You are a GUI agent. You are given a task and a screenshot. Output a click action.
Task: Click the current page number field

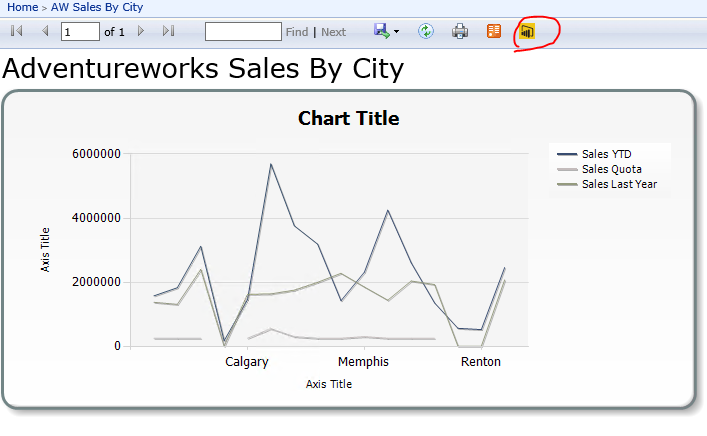pyautogui.click(x=80, y=32)
